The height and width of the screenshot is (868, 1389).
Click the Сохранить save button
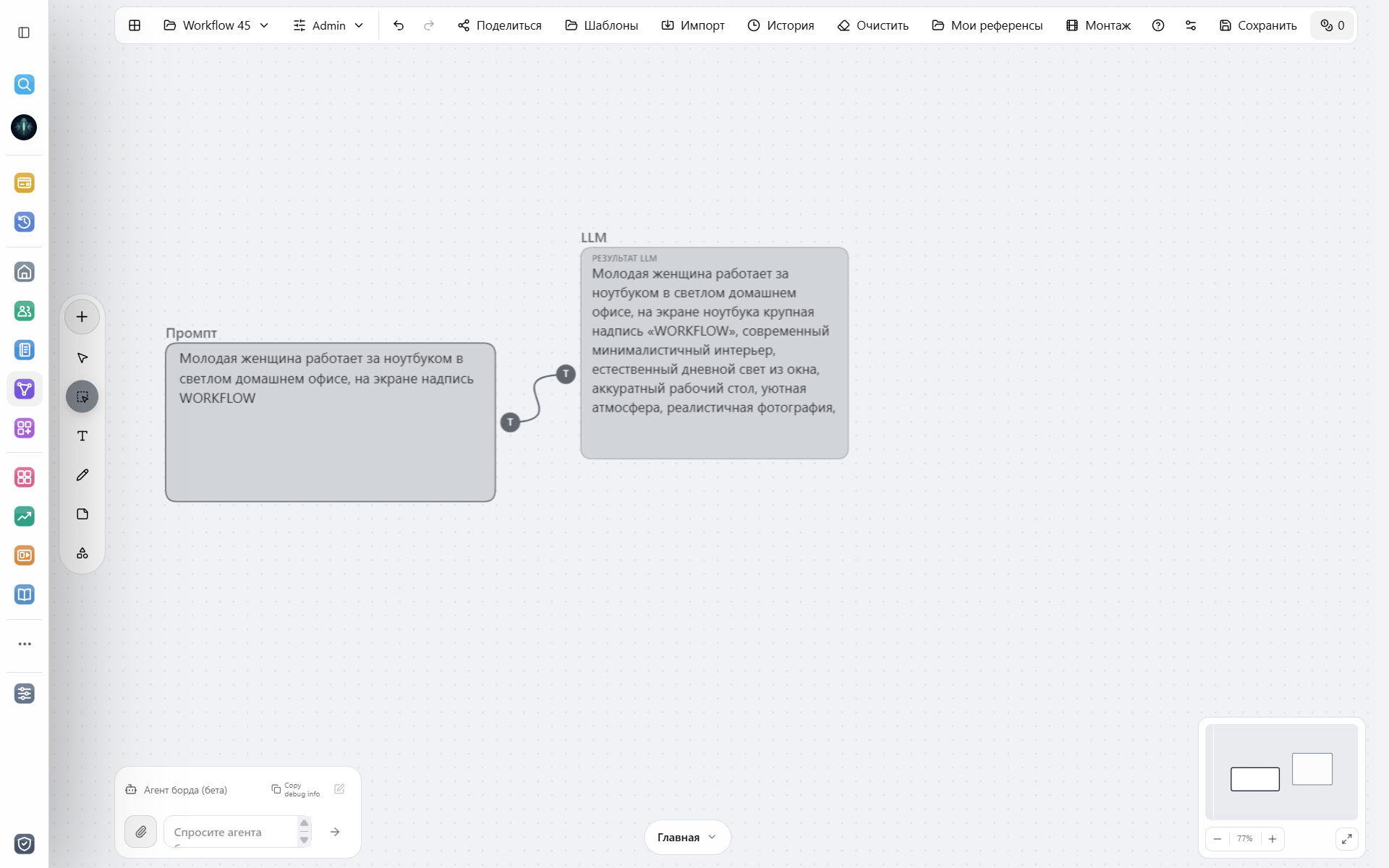[x=1258, y=25]
